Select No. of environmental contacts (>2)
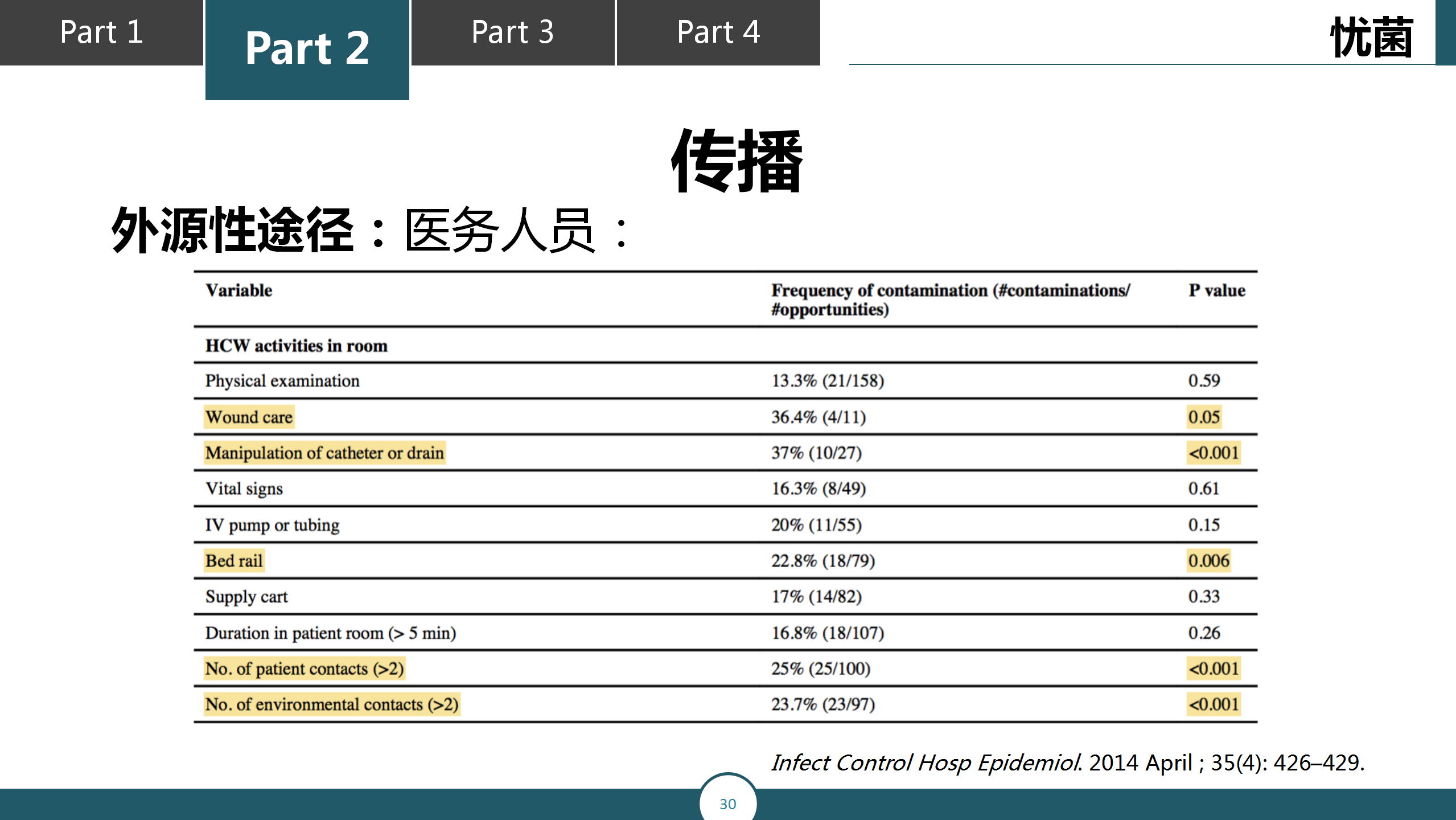The width and height of the screenshot is (1456, 820). [x=332, y=704]
